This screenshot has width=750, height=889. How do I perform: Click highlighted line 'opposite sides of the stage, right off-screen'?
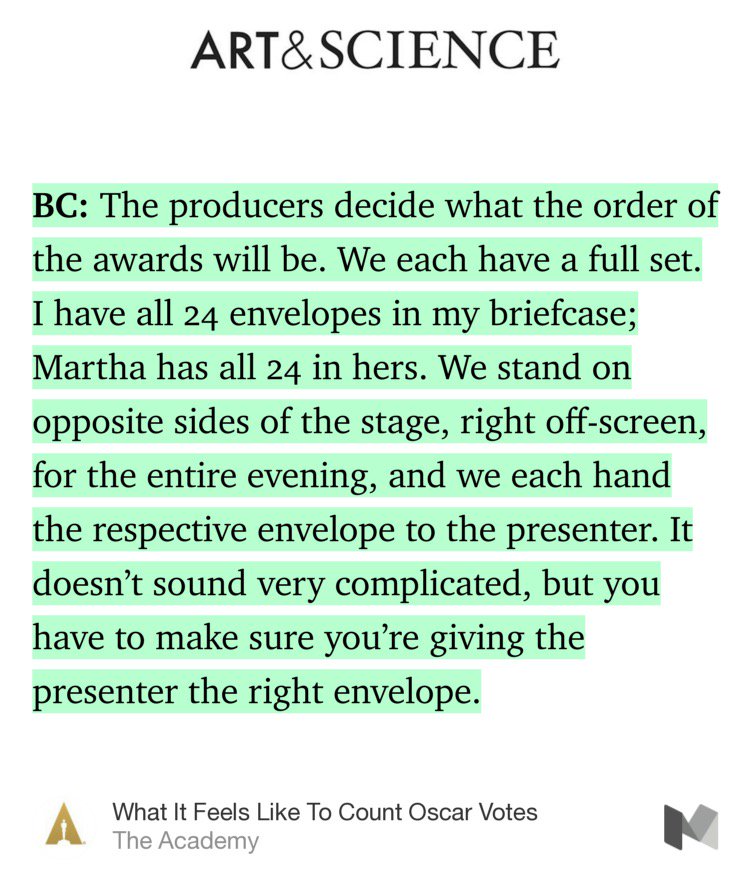369,422
